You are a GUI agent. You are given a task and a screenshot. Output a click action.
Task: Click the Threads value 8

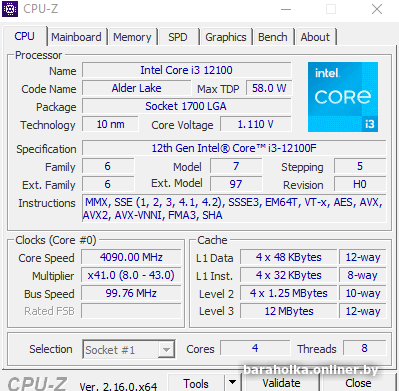[x=364, y=348]
